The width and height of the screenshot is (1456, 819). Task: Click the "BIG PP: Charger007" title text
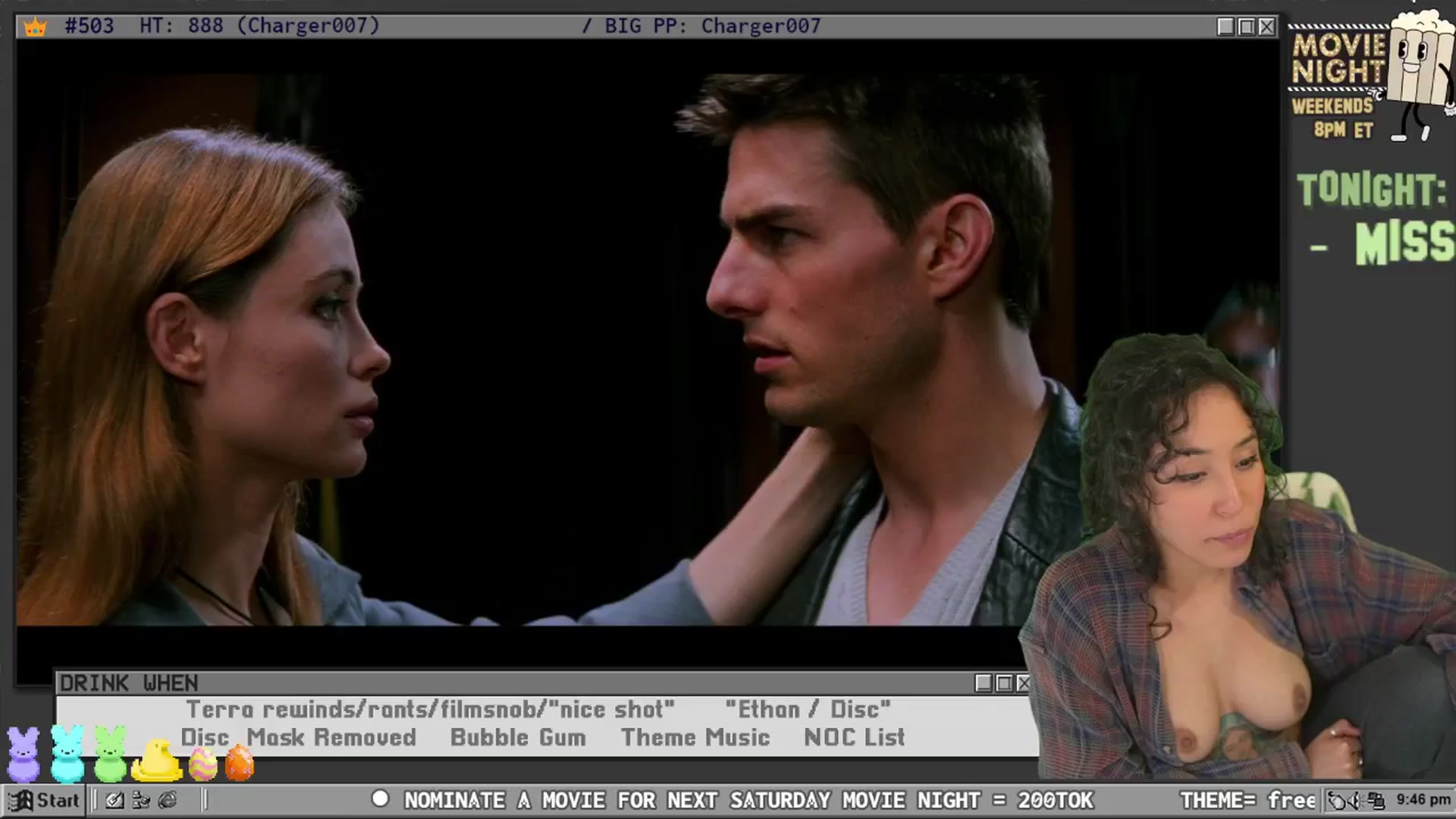tap(713, 26)
